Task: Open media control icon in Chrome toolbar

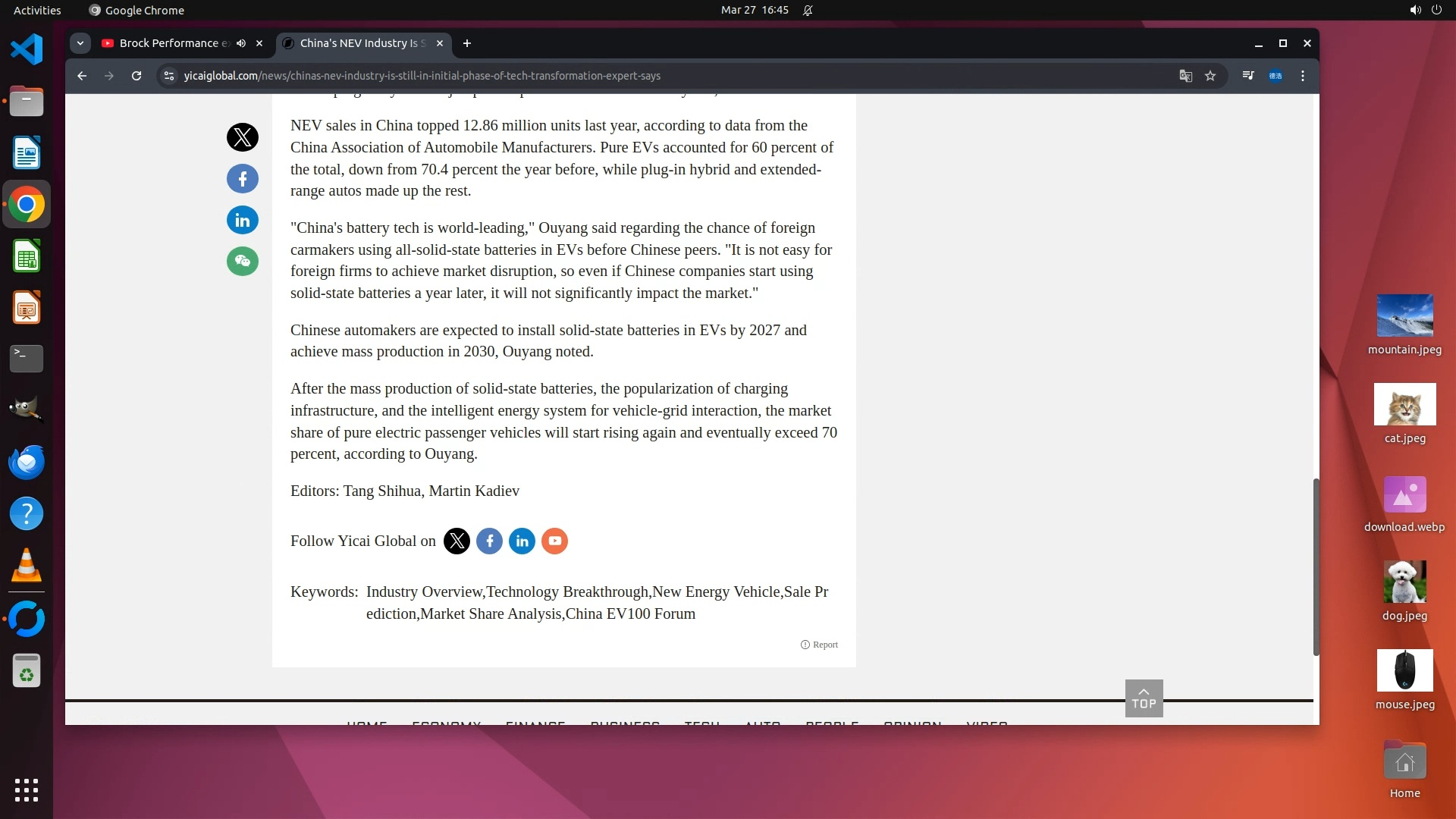Action: point(1248,76)
